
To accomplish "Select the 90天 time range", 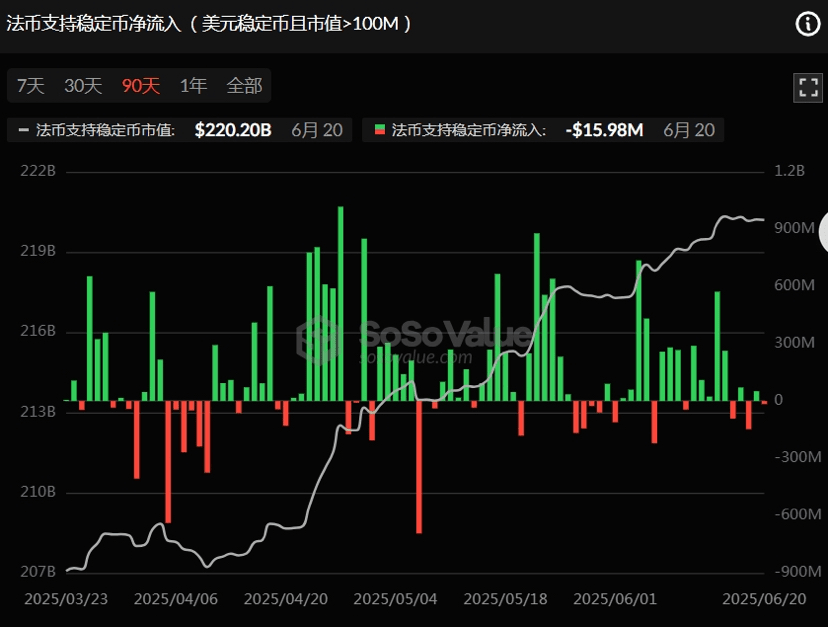I will tap(140, 86).
